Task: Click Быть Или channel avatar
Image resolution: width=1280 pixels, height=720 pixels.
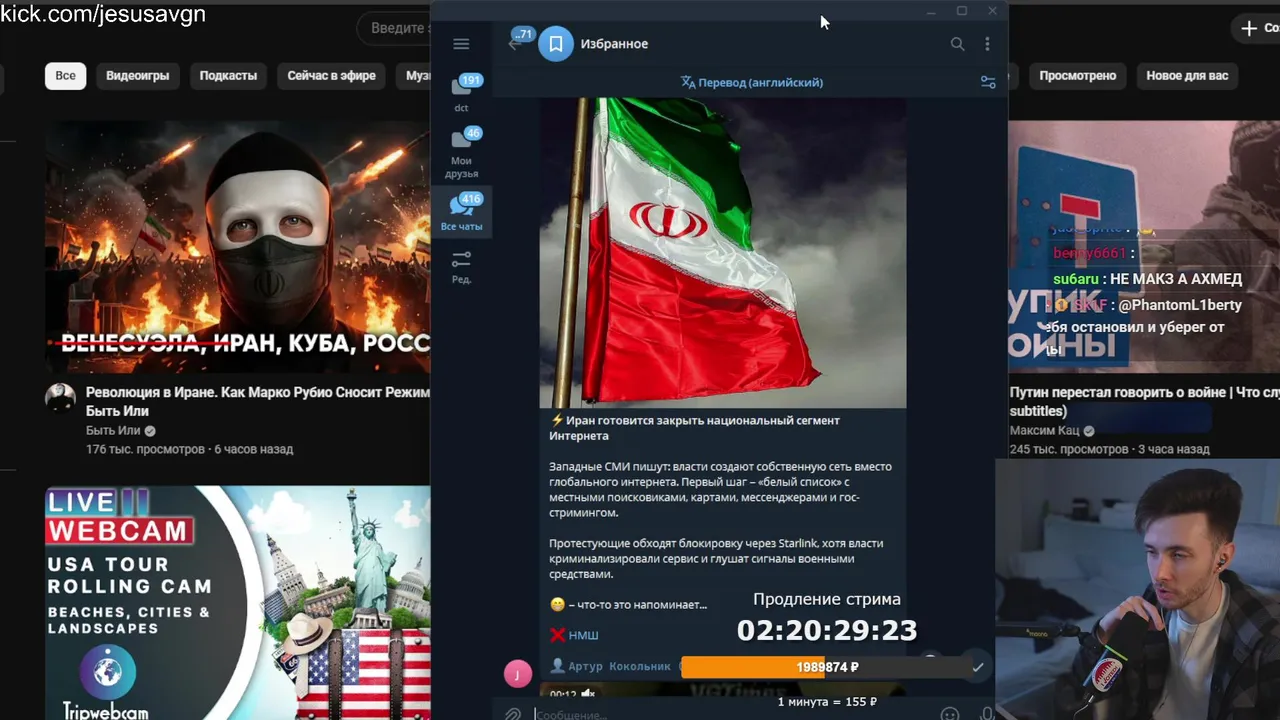Action: pos(60,398)
